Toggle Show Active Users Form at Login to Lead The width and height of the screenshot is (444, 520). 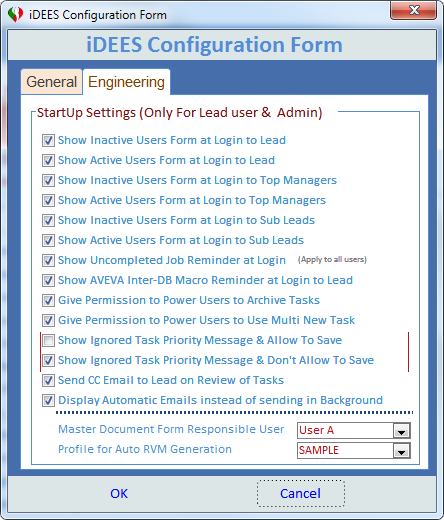point(48,160)
